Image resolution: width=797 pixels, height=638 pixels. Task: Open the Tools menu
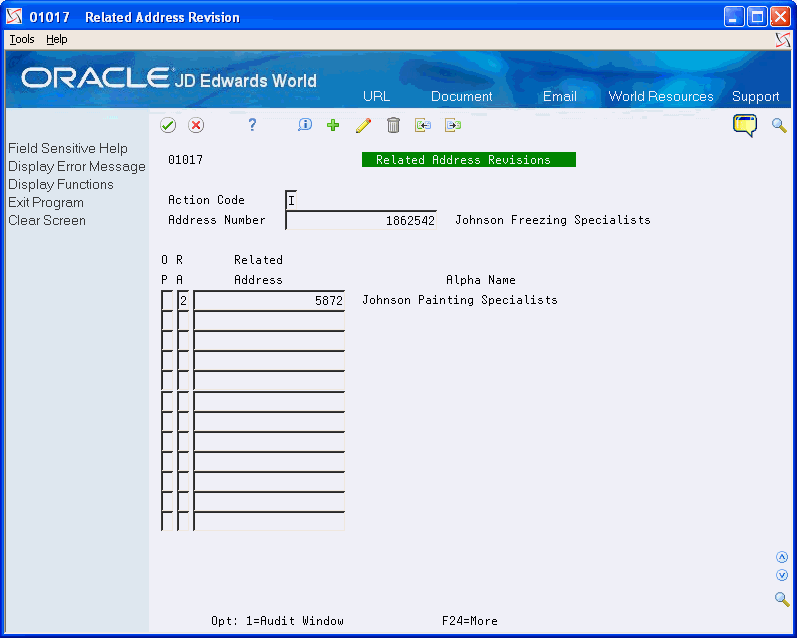point(22,39)
